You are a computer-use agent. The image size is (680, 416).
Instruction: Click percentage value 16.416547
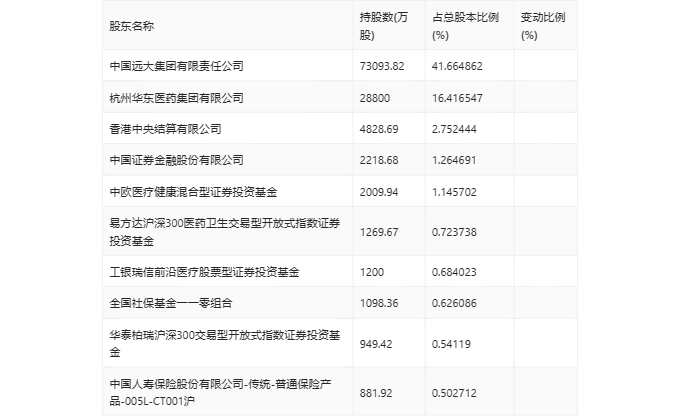(x=457, y=98)
